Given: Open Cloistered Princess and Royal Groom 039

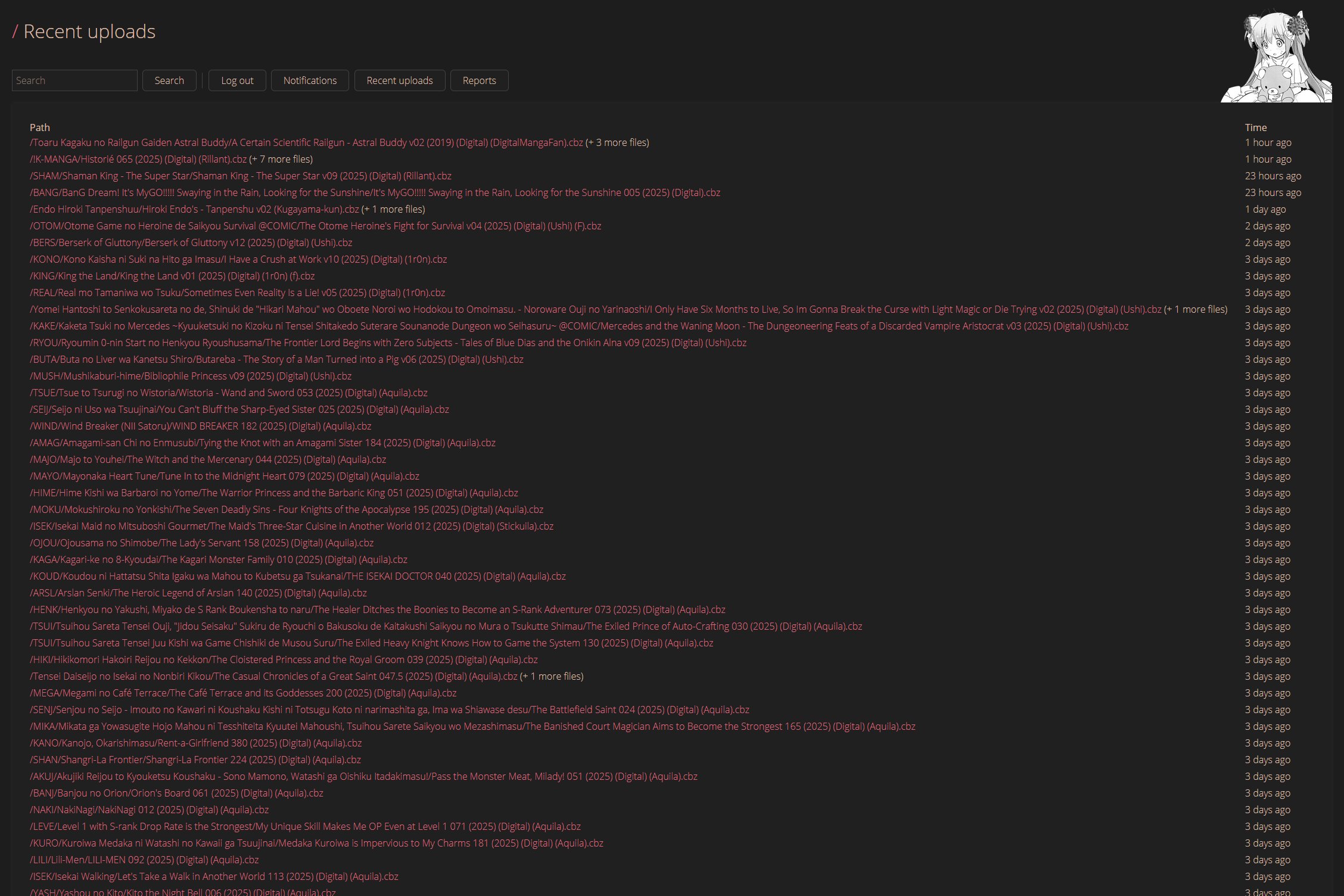Looking at the screenshot, I should pos(284,659).
